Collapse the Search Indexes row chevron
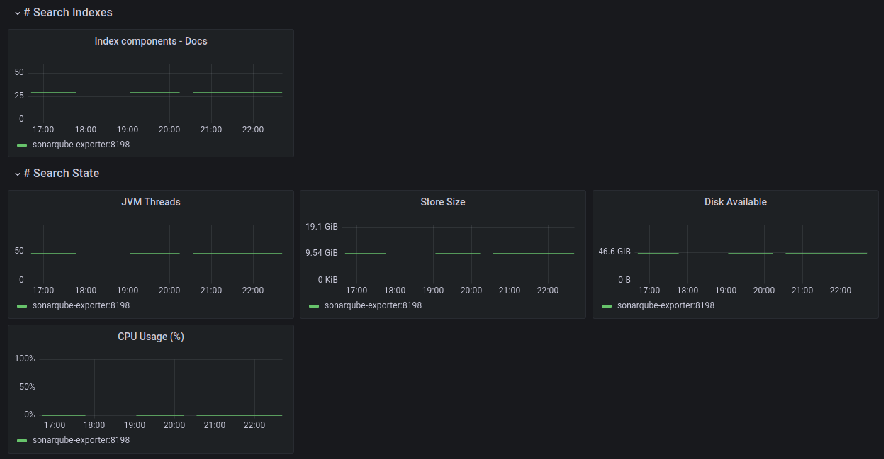Viewport: 884px width, 459px height. tap(18, 13)
